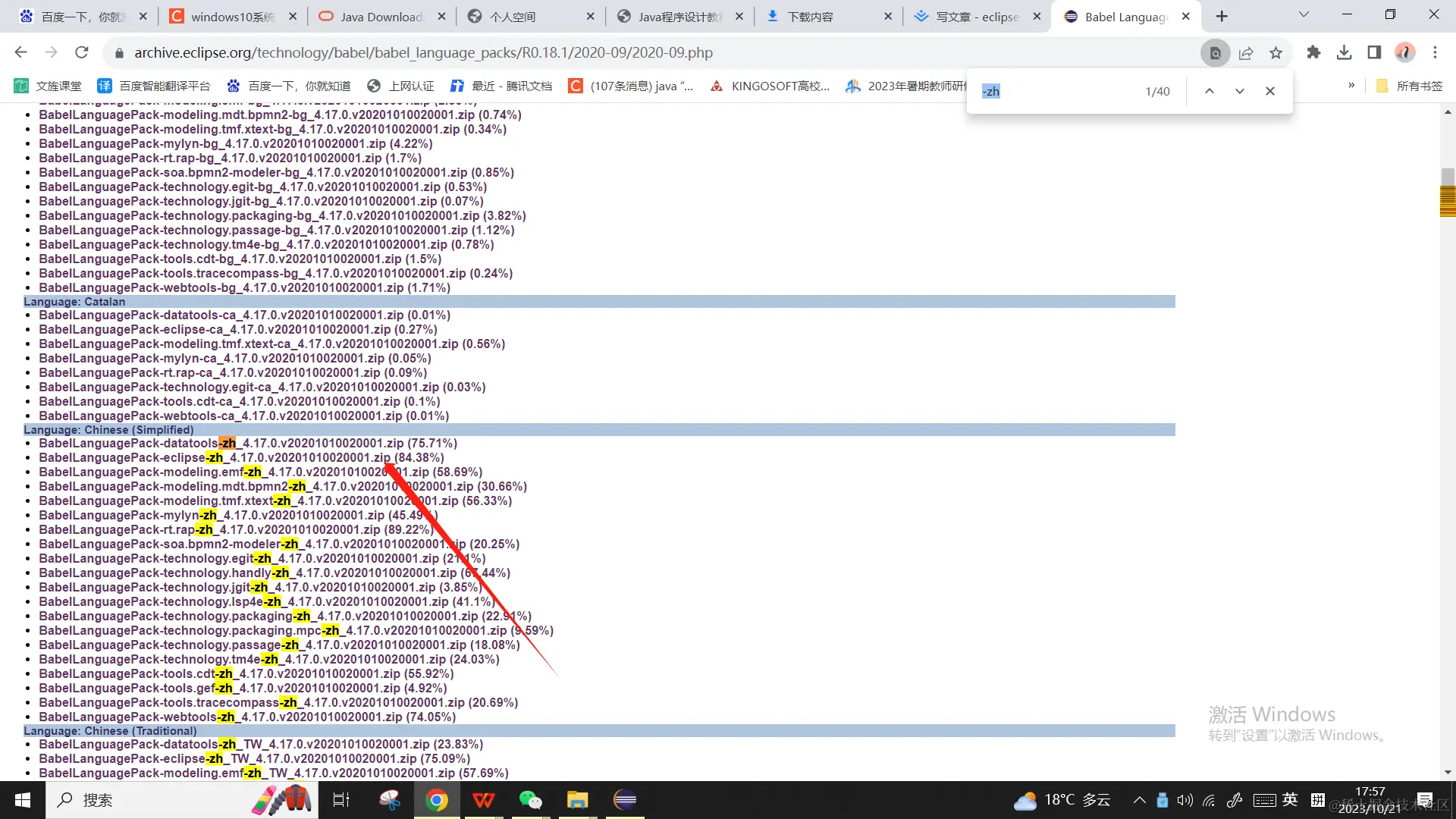Image resolution: width=1456 pixels, height=819 pixels.
Task: Open the Chrome extensions puzzle icon
Action: pyautogui.click(x=1314, y=52)
